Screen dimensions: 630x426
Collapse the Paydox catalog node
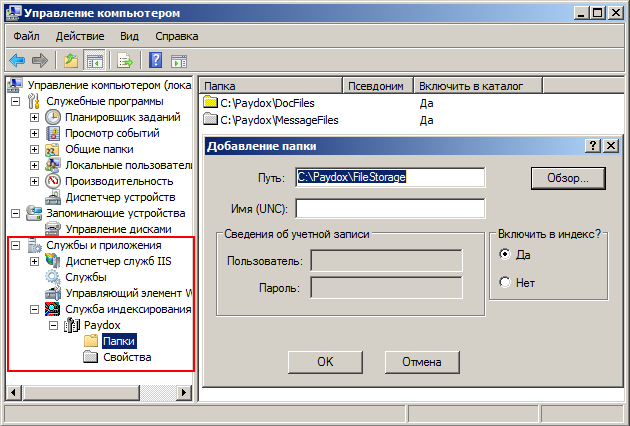pos(53,326)
